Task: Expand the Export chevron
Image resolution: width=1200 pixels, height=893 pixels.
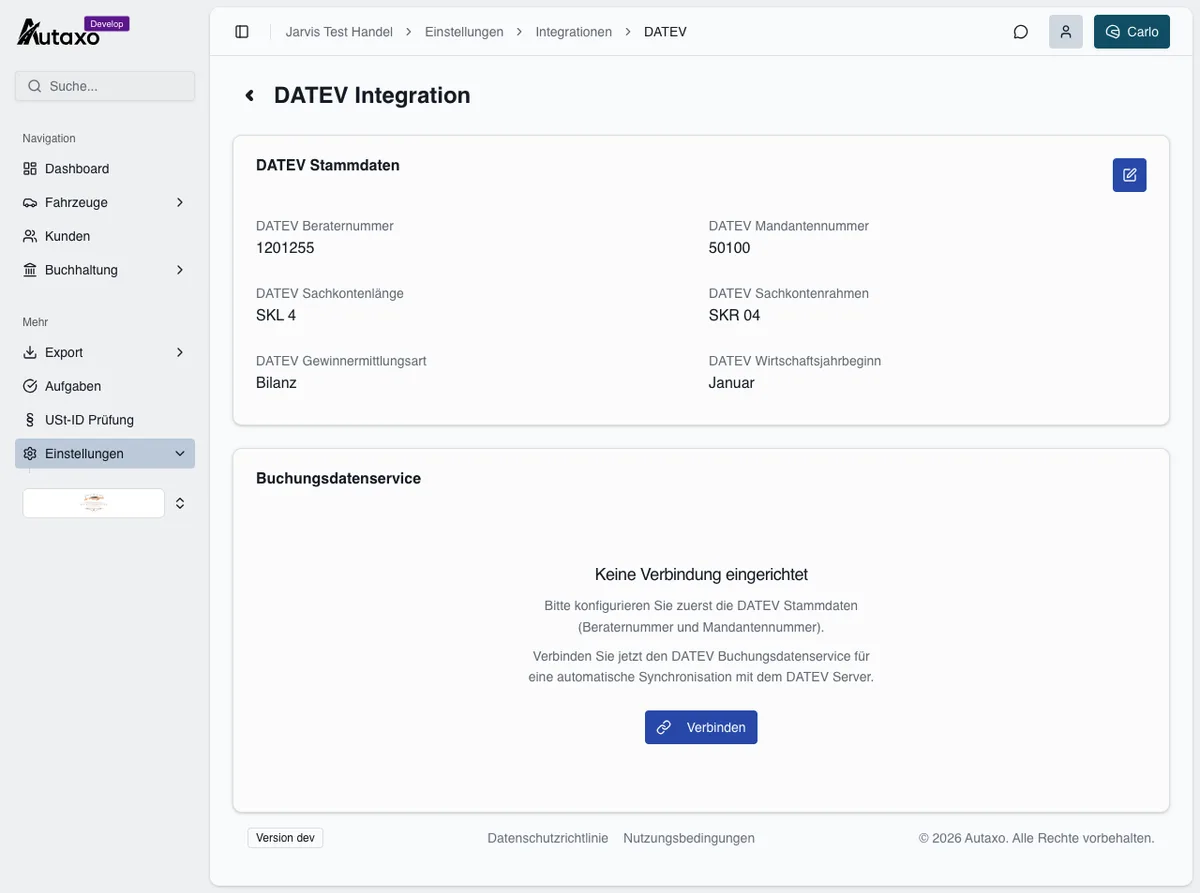Action: coord(180,352)
